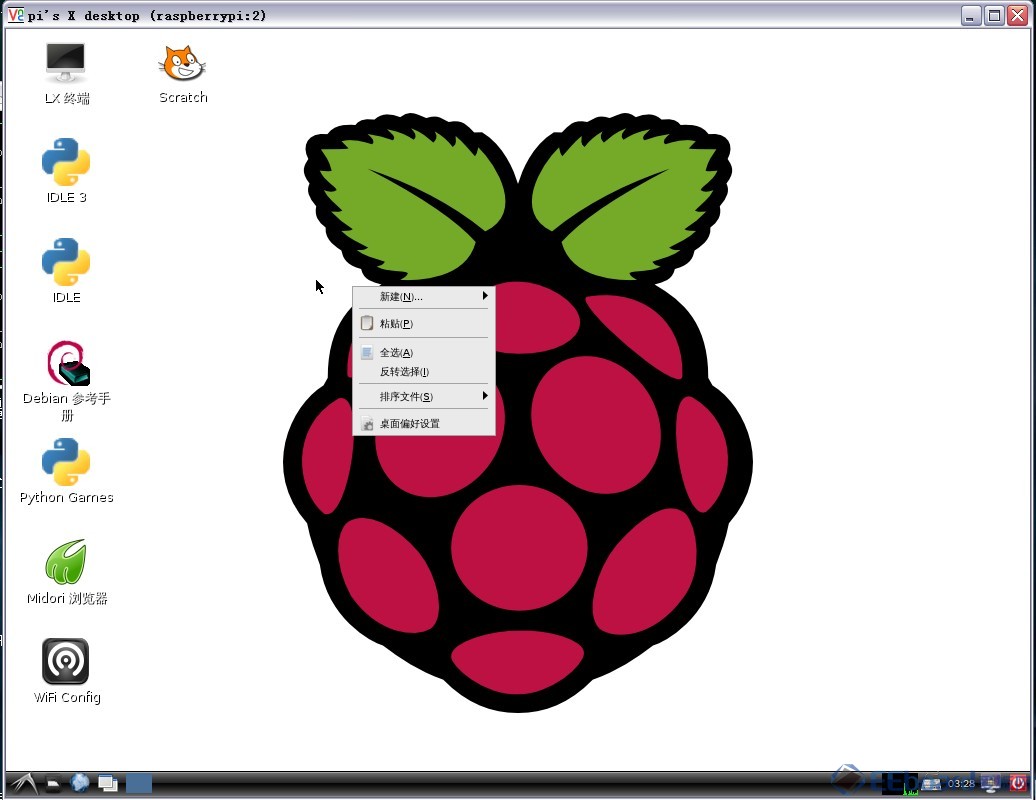1036x800 pixels.
Task: Open the taskbar web browser icon
Action: 80,783
